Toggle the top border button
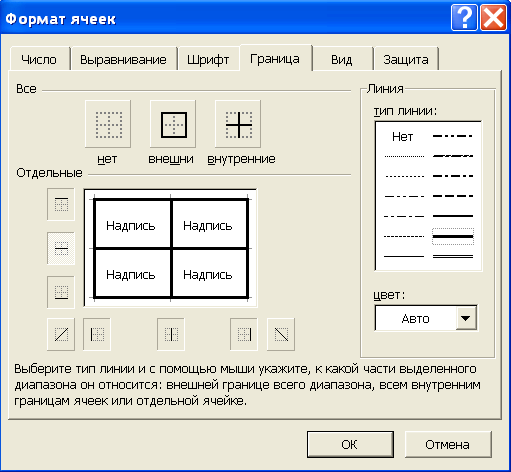Screen dimensions: 511x472 click(61, 204)
